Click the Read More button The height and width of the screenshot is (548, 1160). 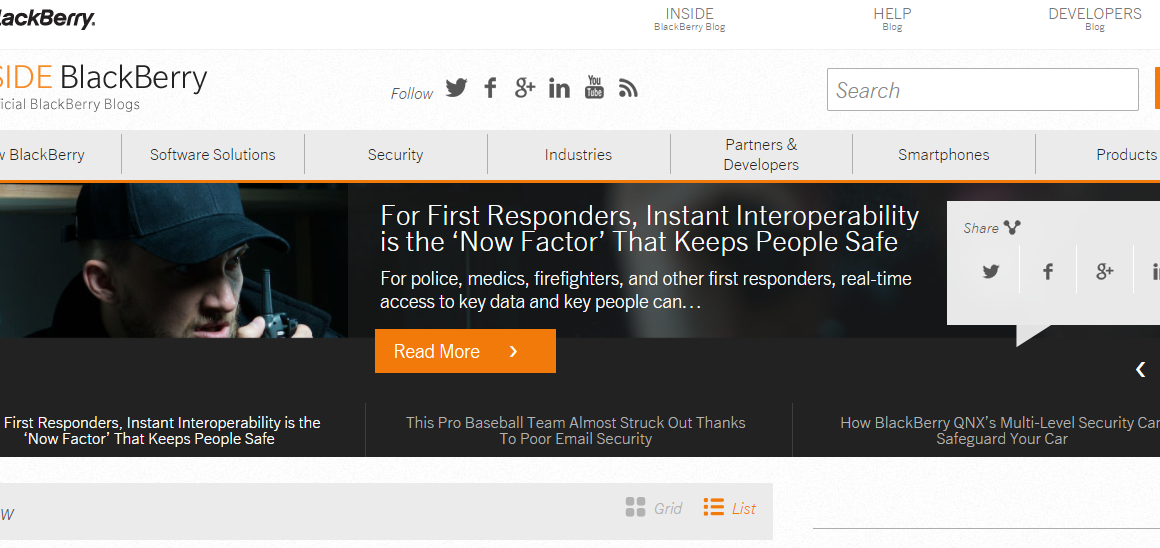pos(465,351)
